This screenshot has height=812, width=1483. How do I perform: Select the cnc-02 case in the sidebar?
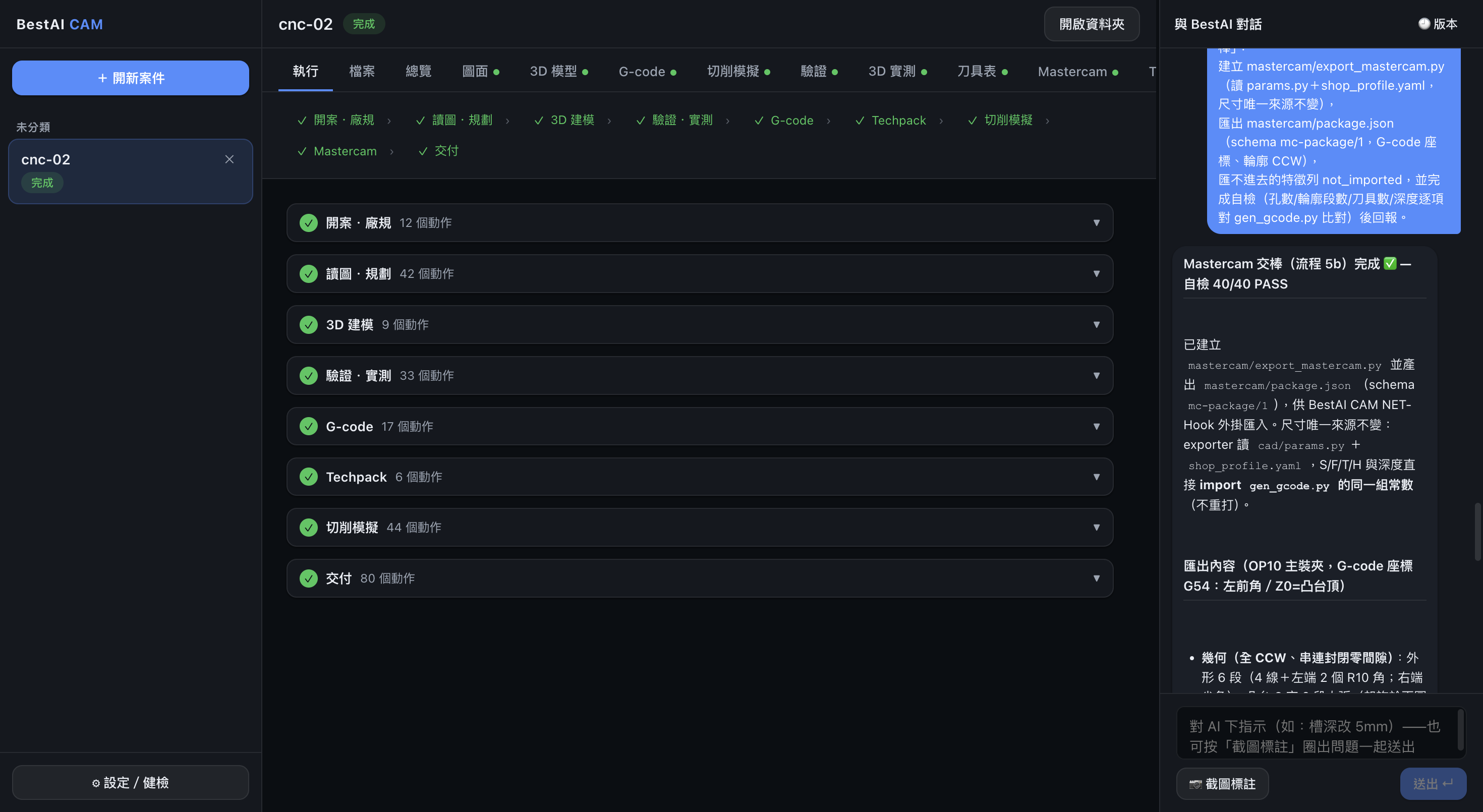click(131, 171)
